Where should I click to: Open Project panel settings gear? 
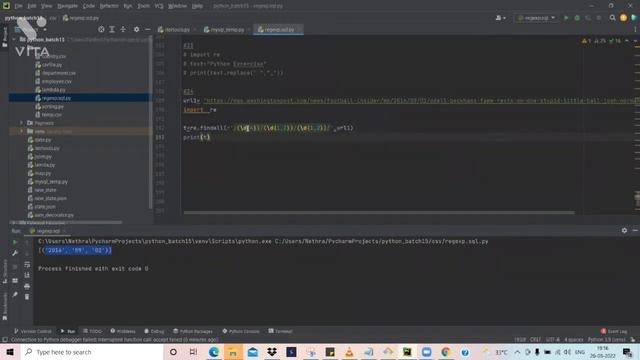click(136, 29)
